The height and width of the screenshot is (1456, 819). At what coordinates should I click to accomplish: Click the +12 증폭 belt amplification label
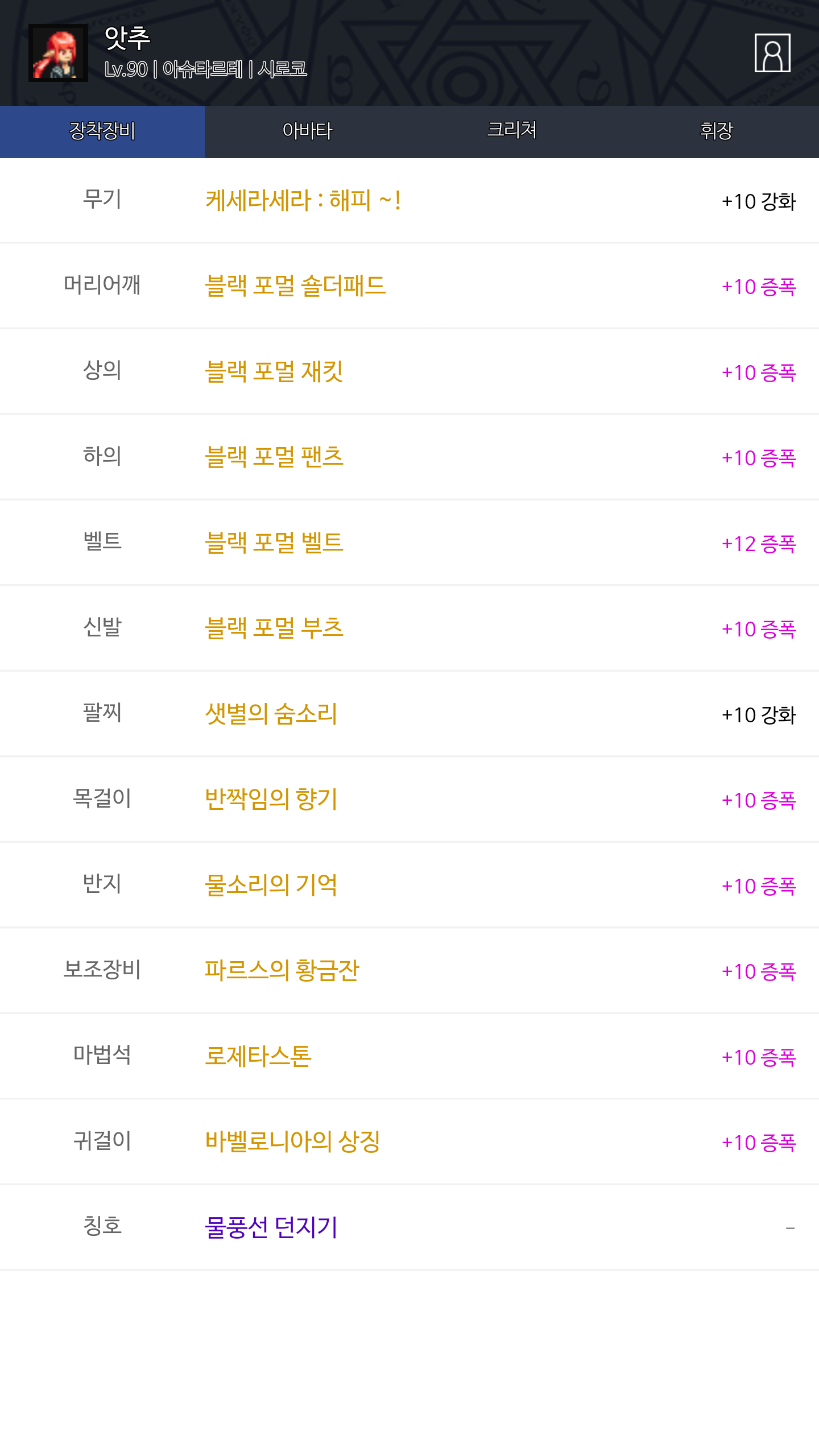click(x=758, y=544)
